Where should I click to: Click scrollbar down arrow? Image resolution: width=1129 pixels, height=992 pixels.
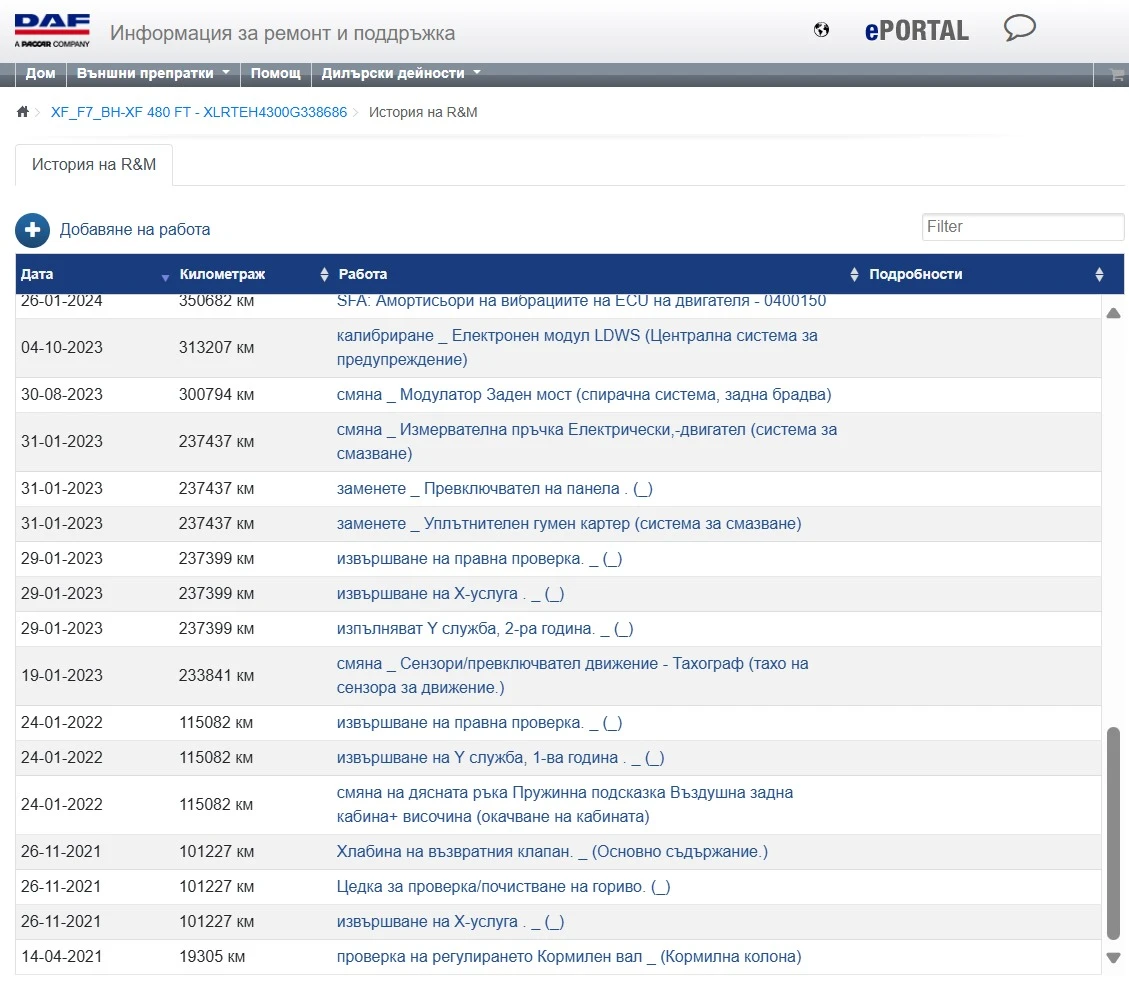pyautogui.click(x=1113, y=957)
